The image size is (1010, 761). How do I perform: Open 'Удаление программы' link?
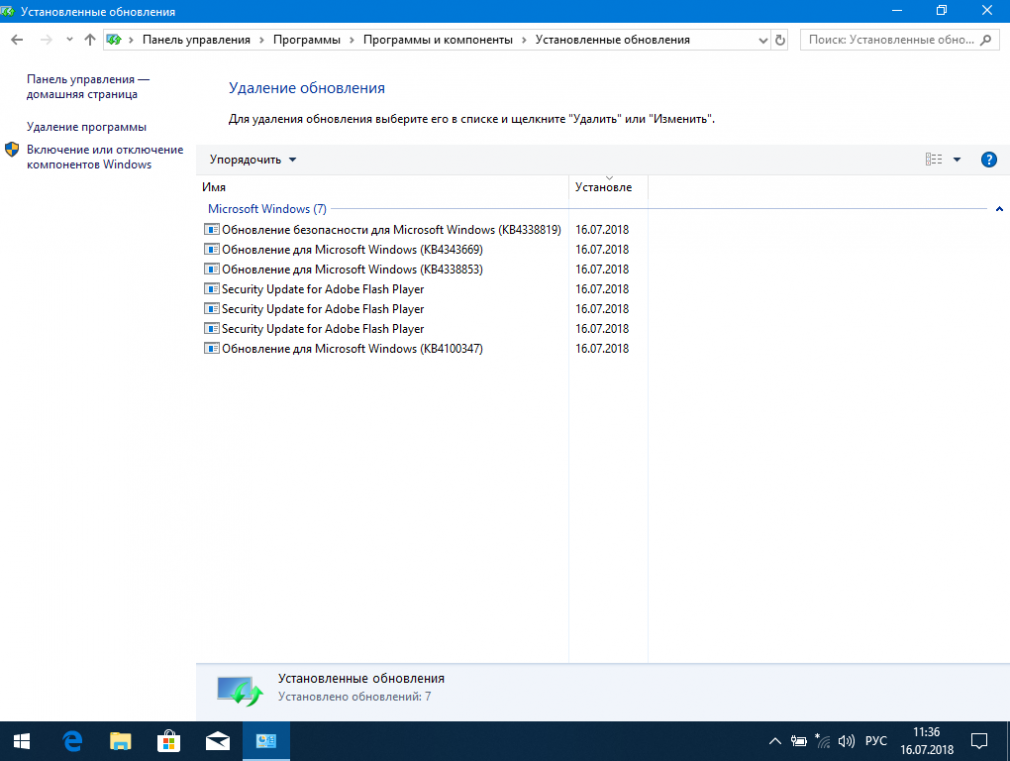[x=86, y=127]
